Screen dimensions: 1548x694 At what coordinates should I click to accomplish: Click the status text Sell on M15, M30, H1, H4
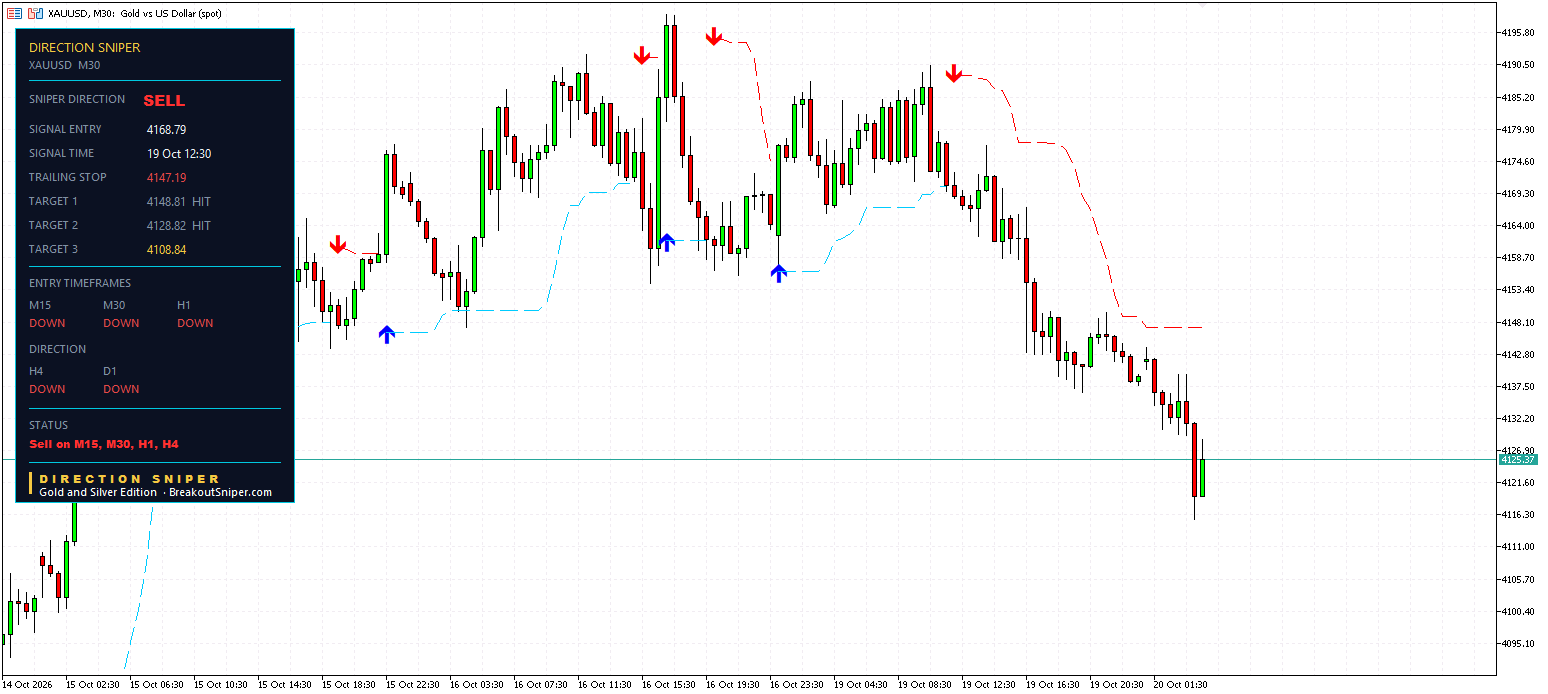104,444
